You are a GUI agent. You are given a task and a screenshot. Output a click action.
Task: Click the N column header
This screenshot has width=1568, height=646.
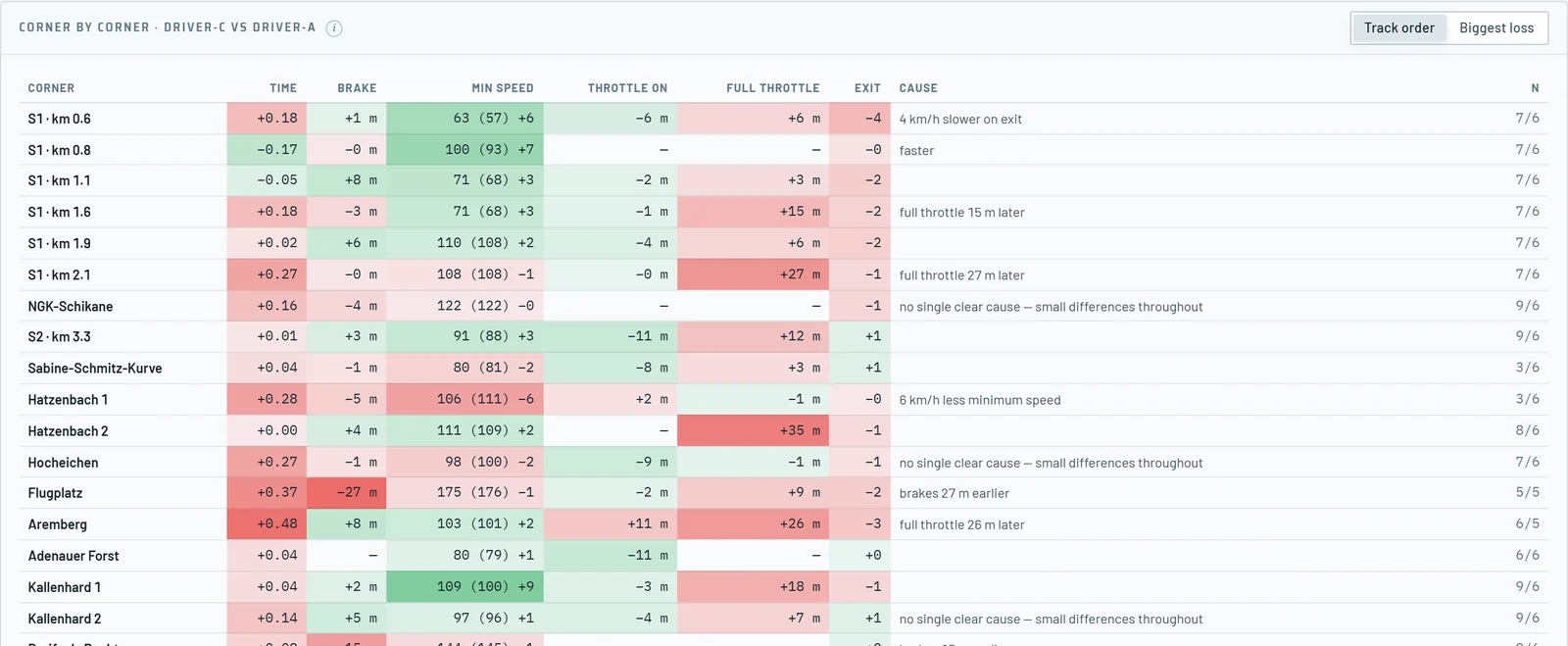[x=1535, y=88]
